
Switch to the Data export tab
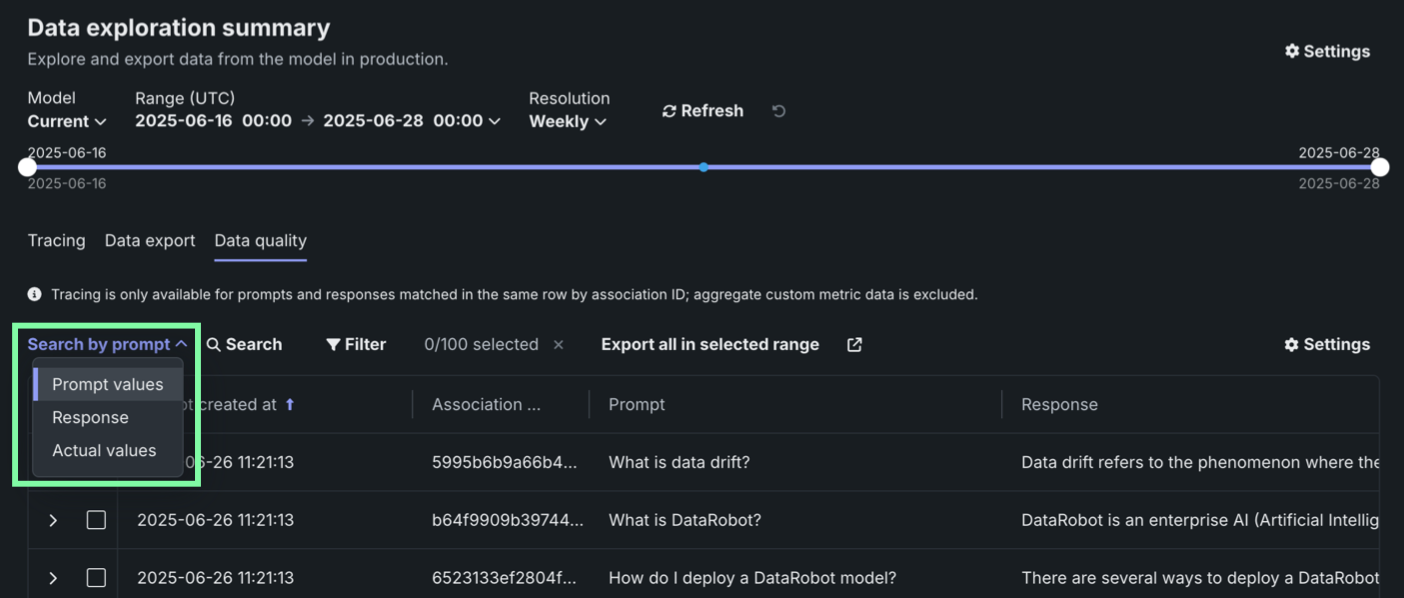click(x=150, y=240)
